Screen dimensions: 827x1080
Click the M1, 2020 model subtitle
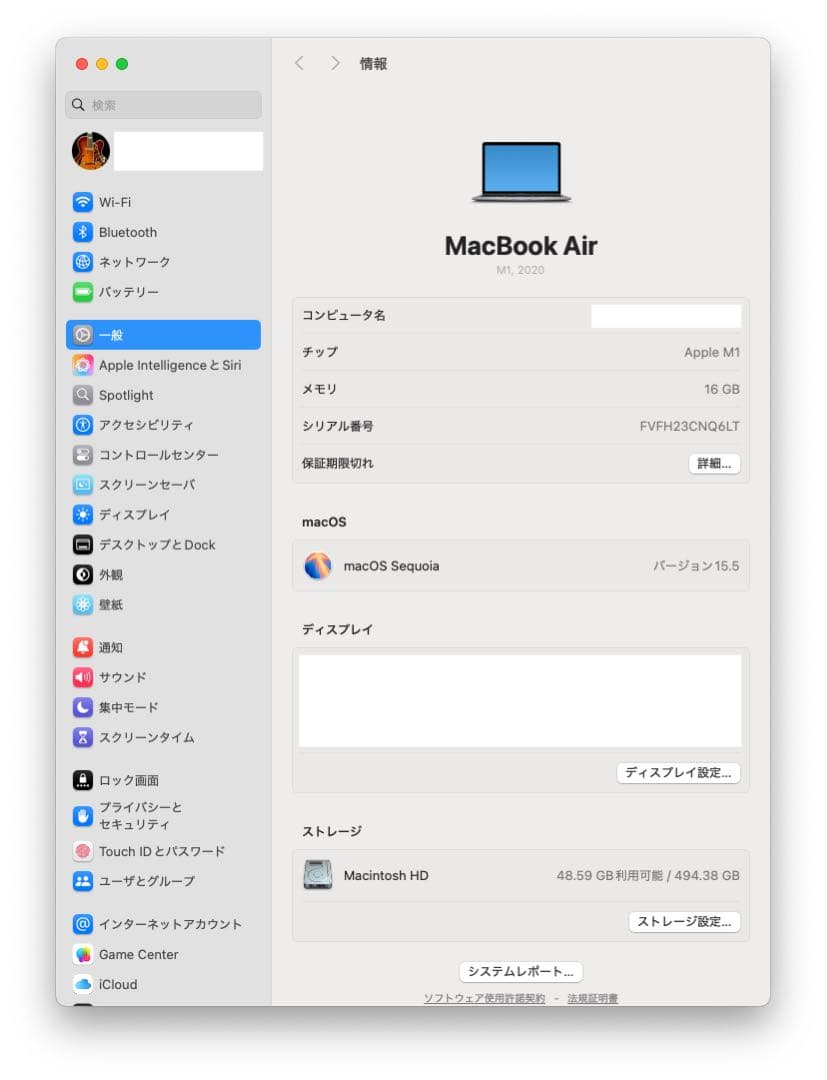click(521, 270)
